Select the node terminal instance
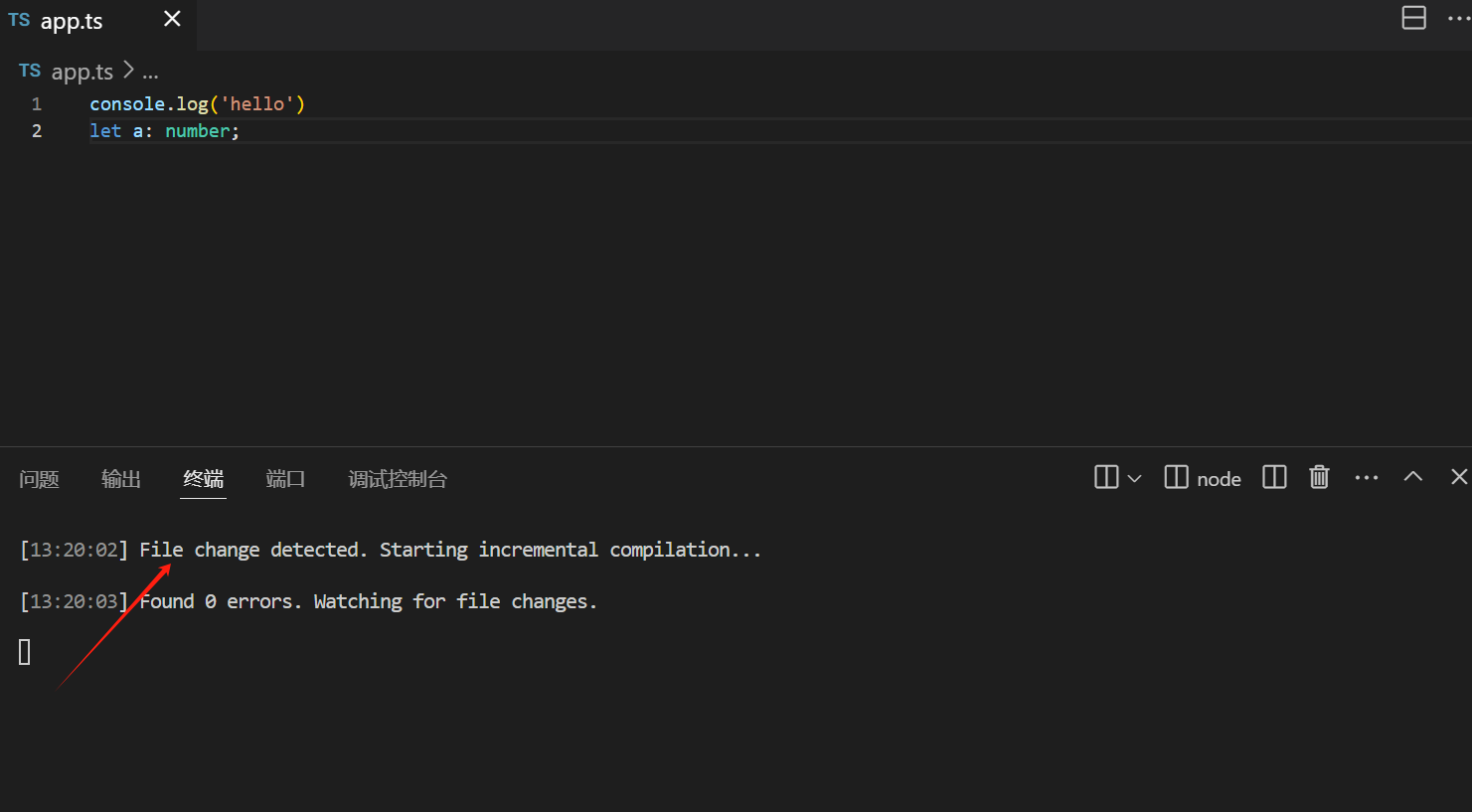 (1203, 478)
